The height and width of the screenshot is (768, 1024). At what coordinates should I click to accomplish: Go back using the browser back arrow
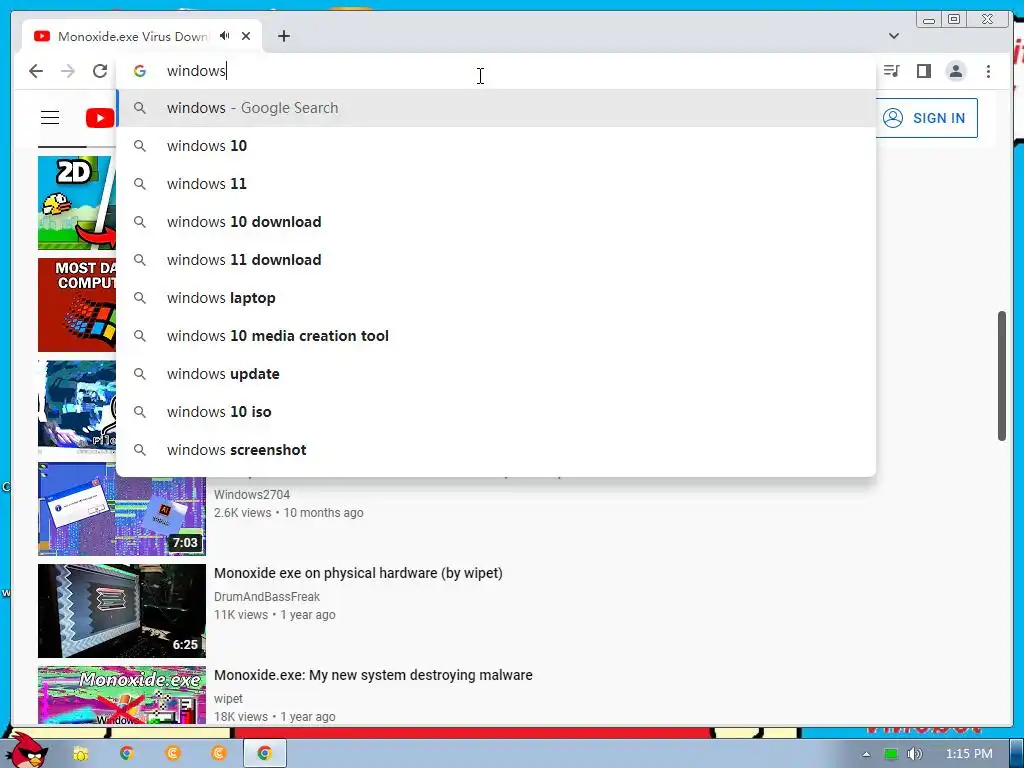[x=36, y=71]
